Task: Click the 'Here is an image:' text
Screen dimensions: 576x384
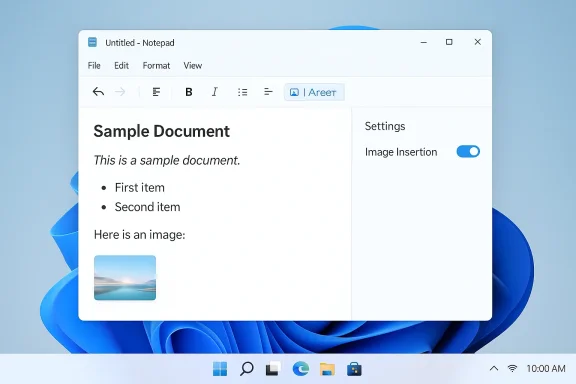Action: (x=140, y=234)
